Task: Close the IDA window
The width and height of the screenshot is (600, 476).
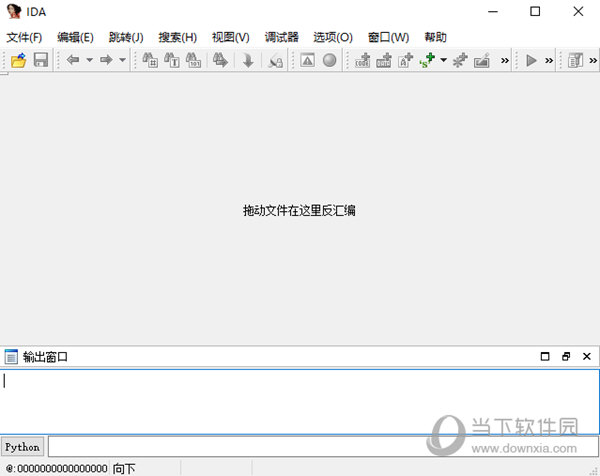Action: [x=578, y=11]
